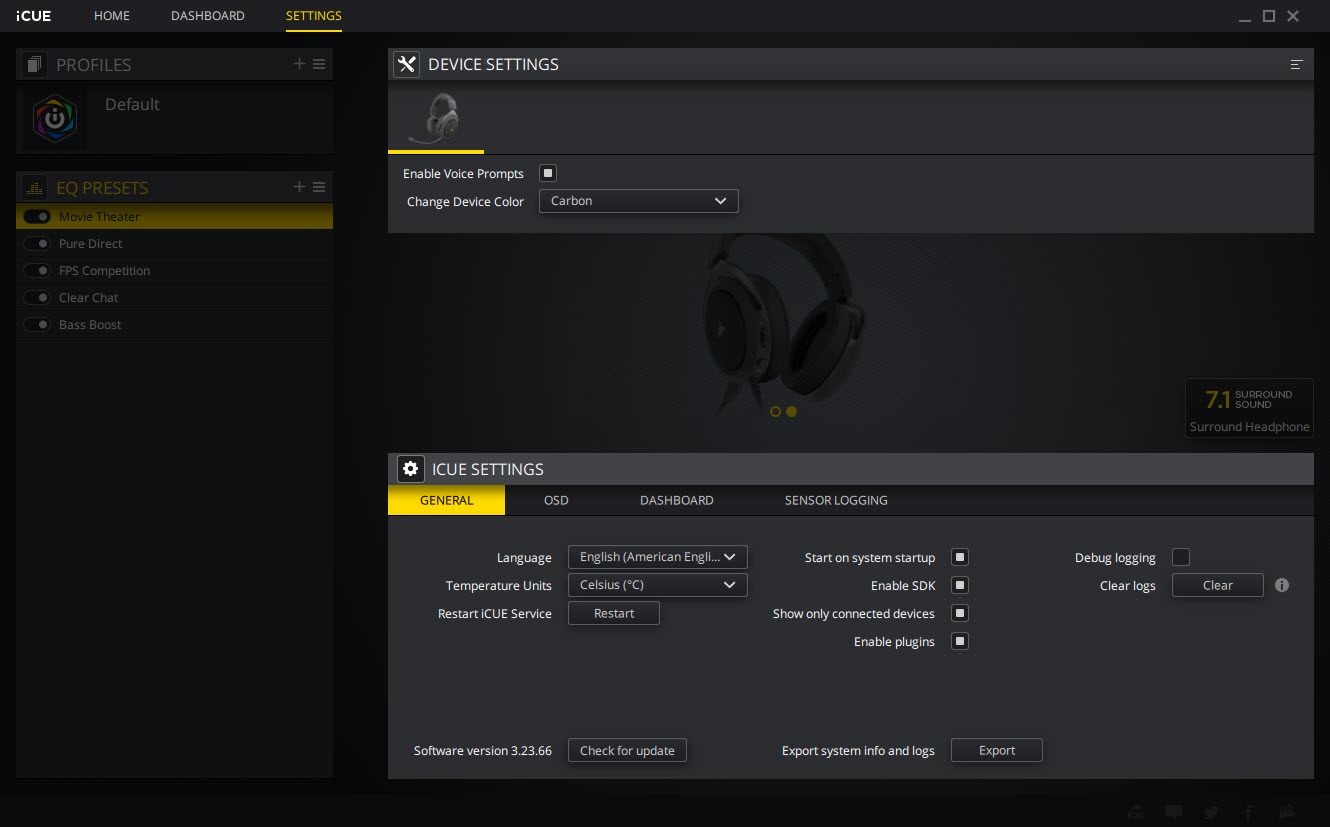Click the share icon in footer
The width and height of the screenshot is (1330, 827).
1135,812
